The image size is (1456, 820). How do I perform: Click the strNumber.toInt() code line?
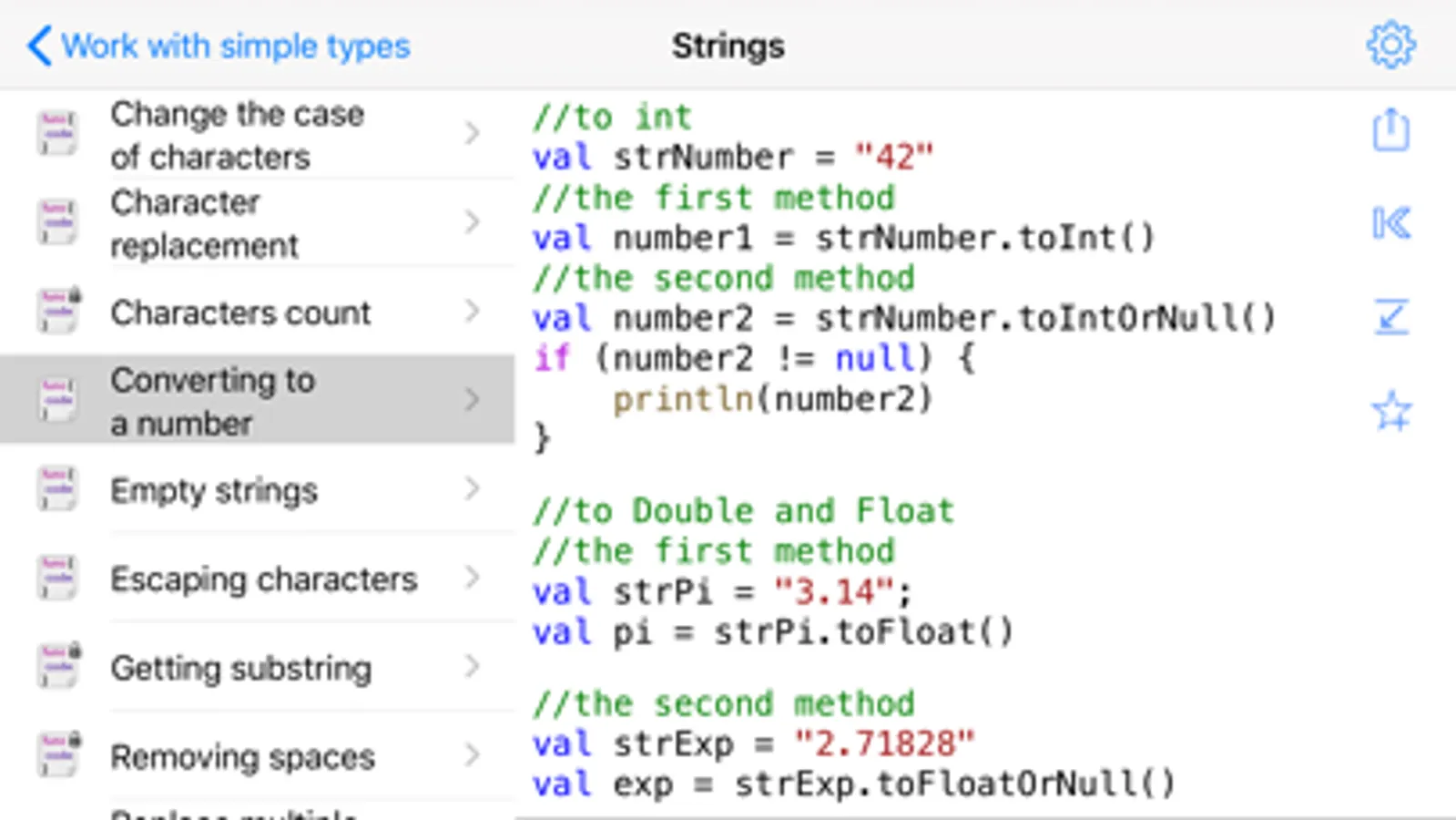click(x=843, y=239)
